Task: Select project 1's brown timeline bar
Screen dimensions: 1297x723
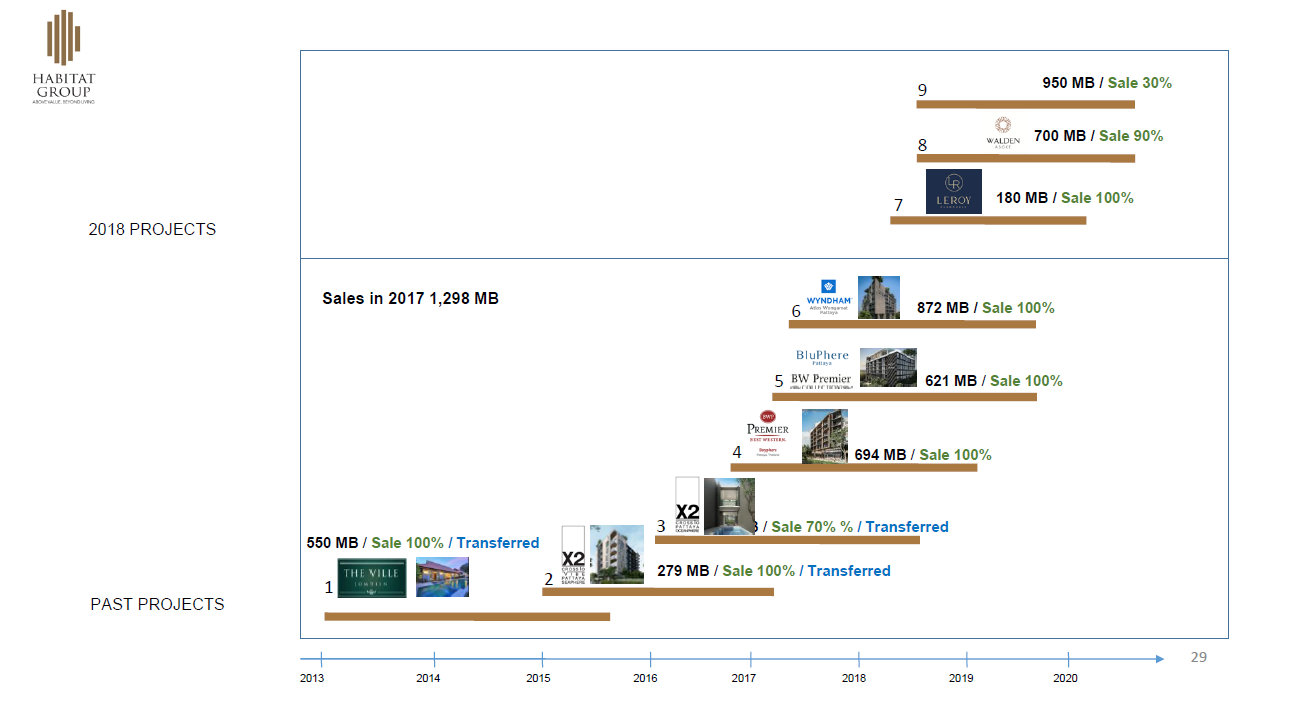Action: [x=467, y=616]
